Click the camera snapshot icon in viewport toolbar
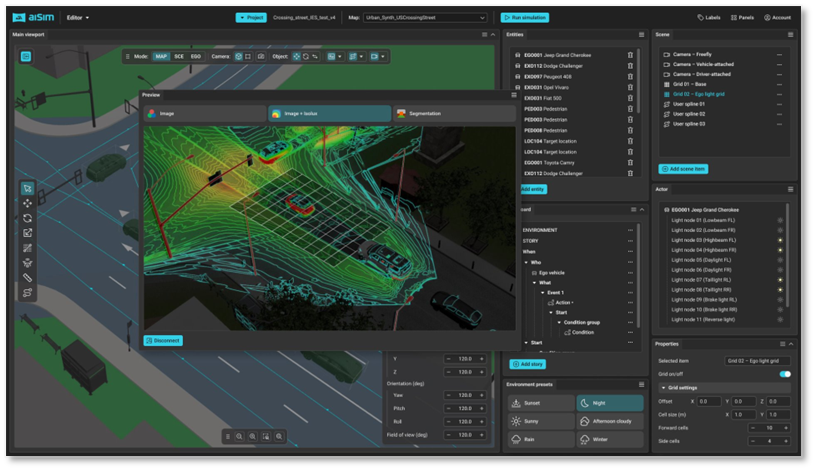The image size is (816, 471). tap(261, 57)
